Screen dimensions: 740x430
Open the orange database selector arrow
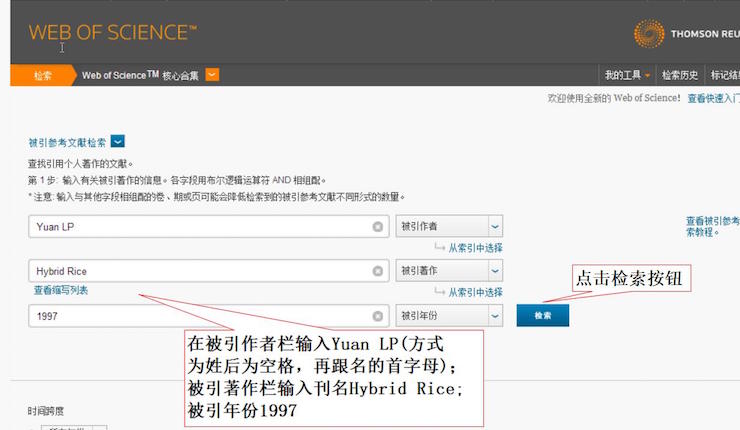tap(212, 75)
